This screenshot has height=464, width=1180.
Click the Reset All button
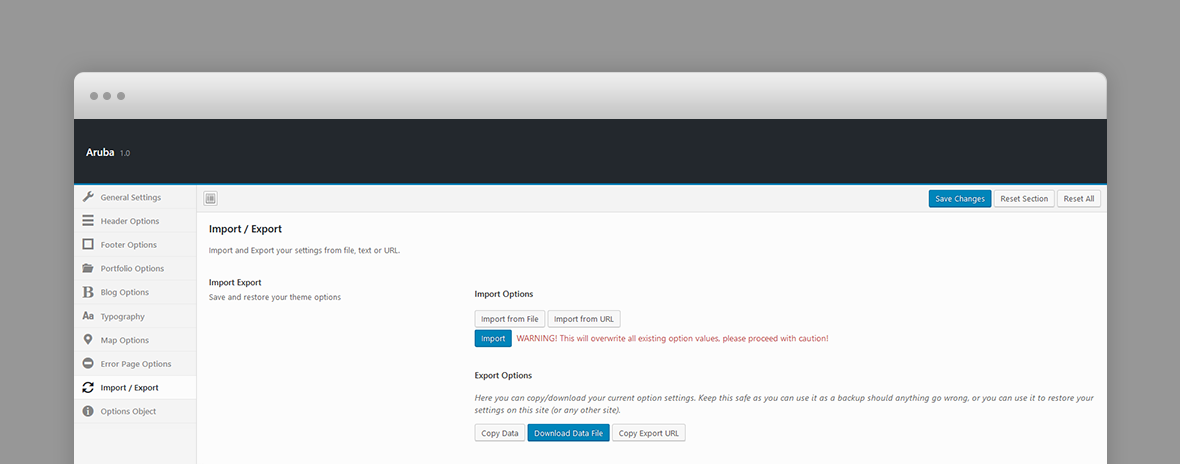tap(1078, 199)
